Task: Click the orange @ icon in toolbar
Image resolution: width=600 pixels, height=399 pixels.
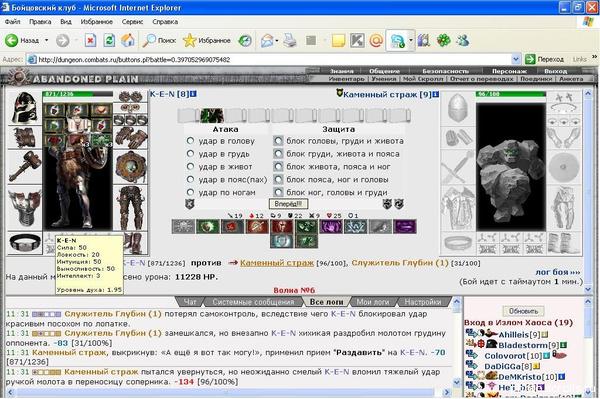Action: coord(376,40)
